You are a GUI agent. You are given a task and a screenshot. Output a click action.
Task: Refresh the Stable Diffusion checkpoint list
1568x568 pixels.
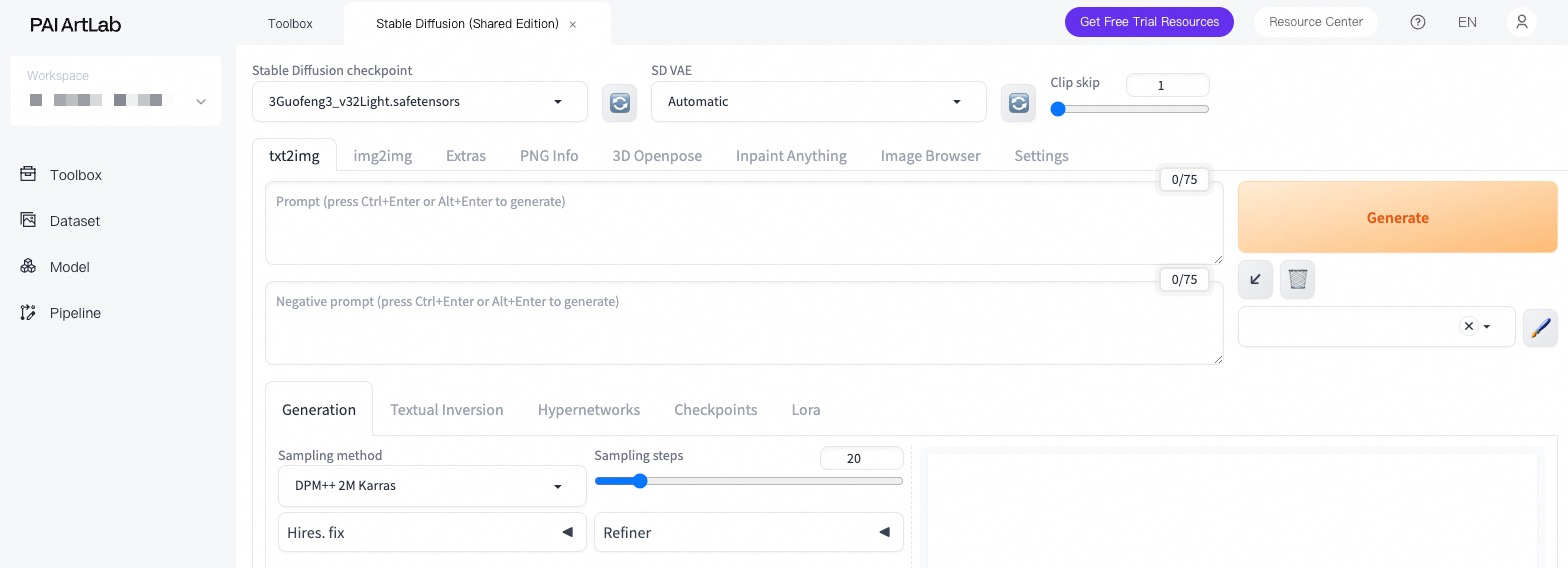[x=619, y=102]
